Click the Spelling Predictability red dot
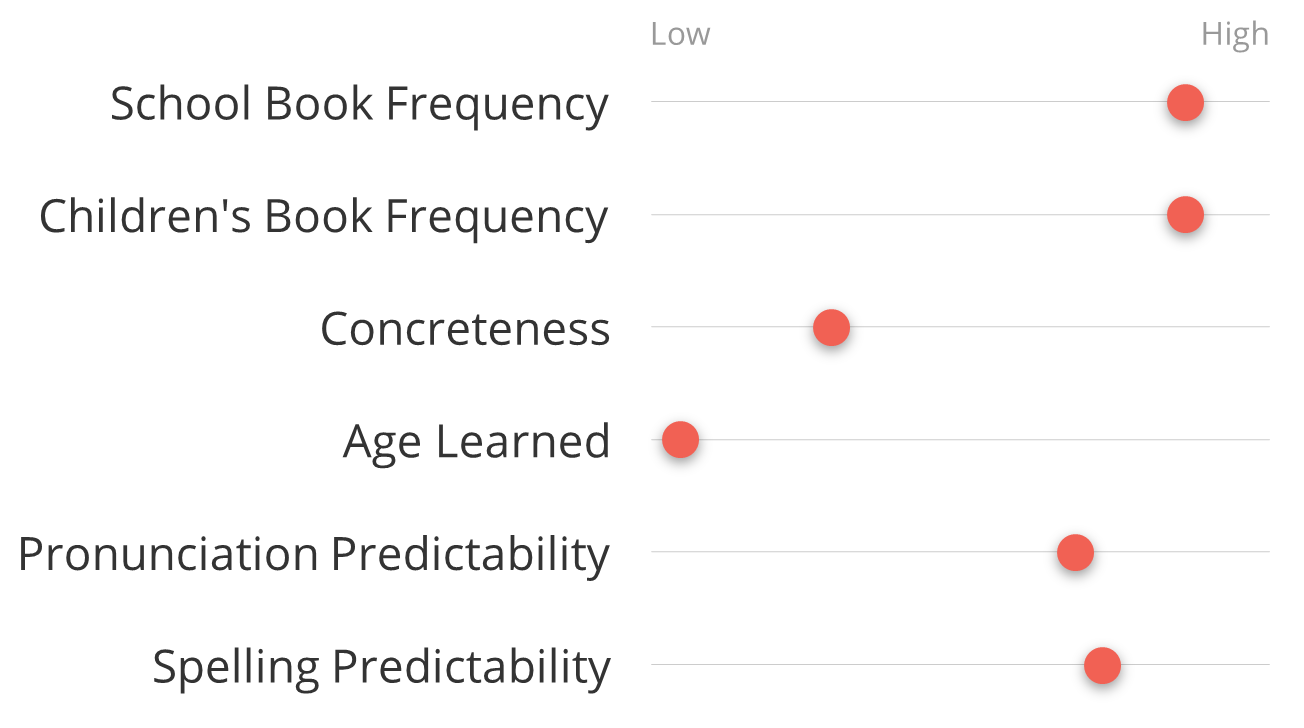This screenshot has height=728, width=1304. point(1102,665)
